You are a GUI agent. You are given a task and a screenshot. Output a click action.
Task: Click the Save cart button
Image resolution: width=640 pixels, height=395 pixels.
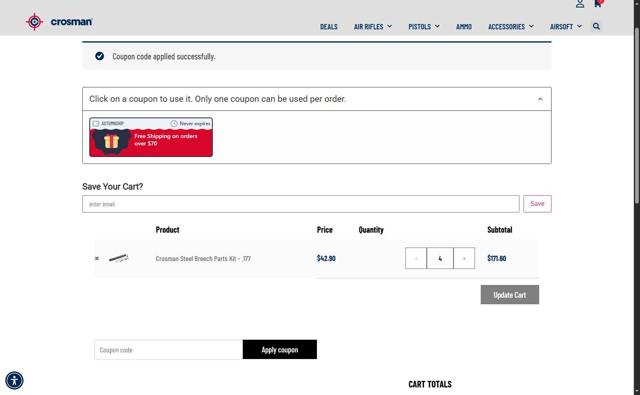tap(537, 204)
